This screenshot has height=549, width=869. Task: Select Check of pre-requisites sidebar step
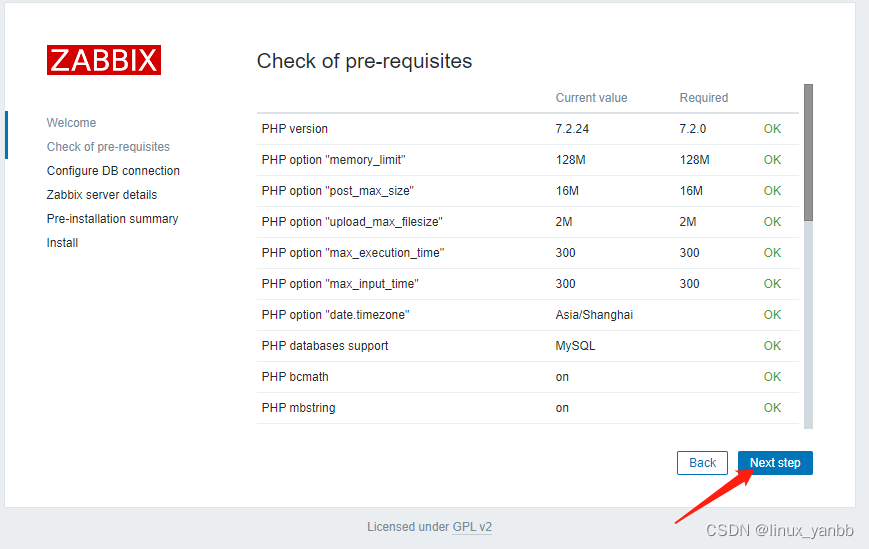click(x=108, y=147)
